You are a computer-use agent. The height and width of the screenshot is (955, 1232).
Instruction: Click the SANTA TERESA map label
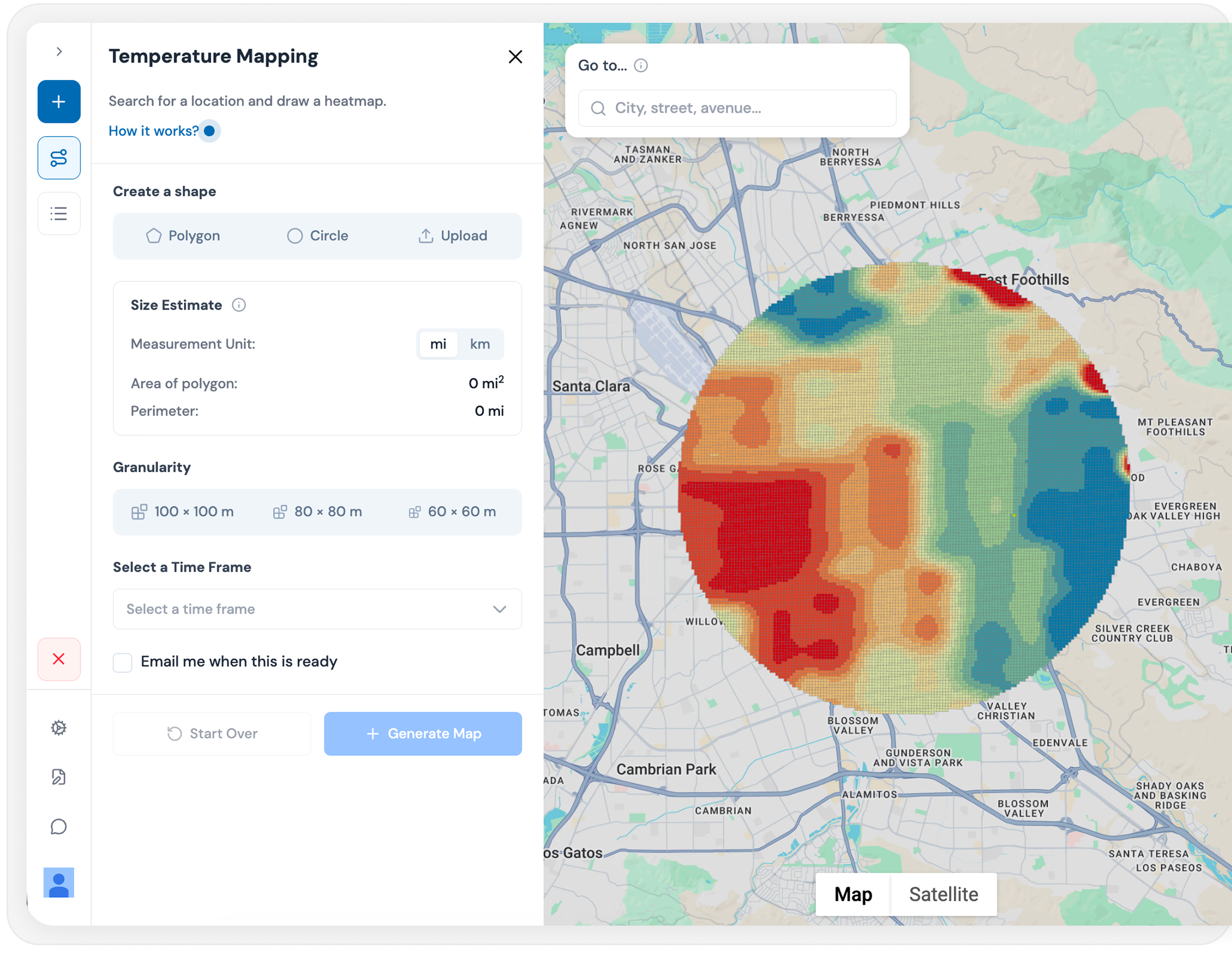pyautogui.click(x=1149, y=854)
